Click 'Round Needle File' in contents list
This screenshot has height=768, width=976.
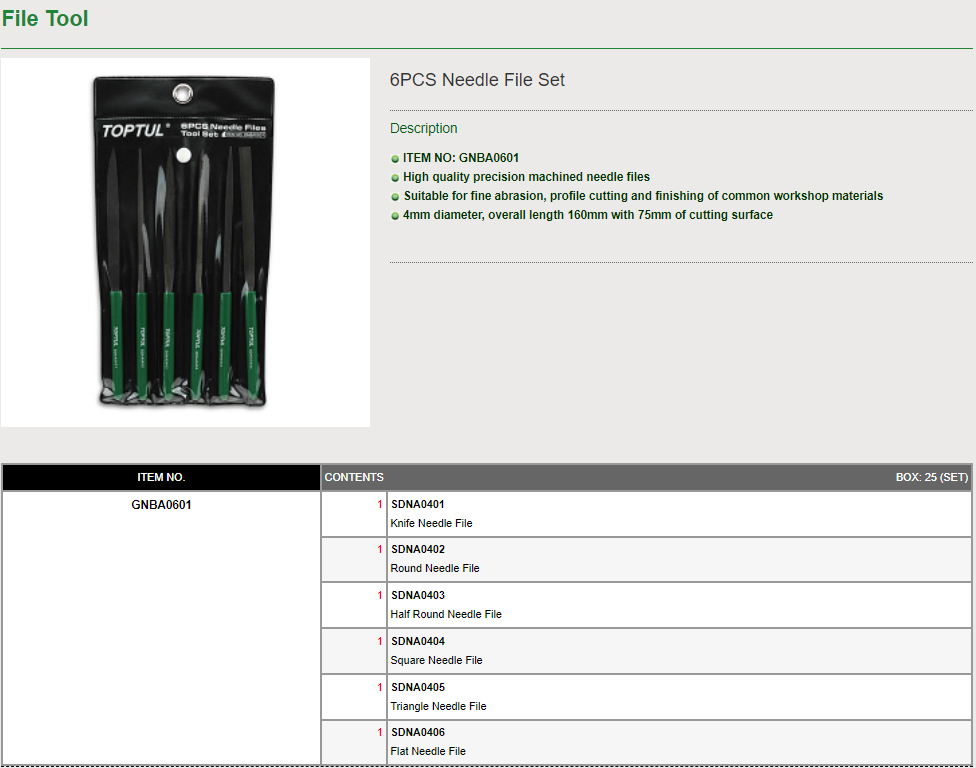click(435, 568)
